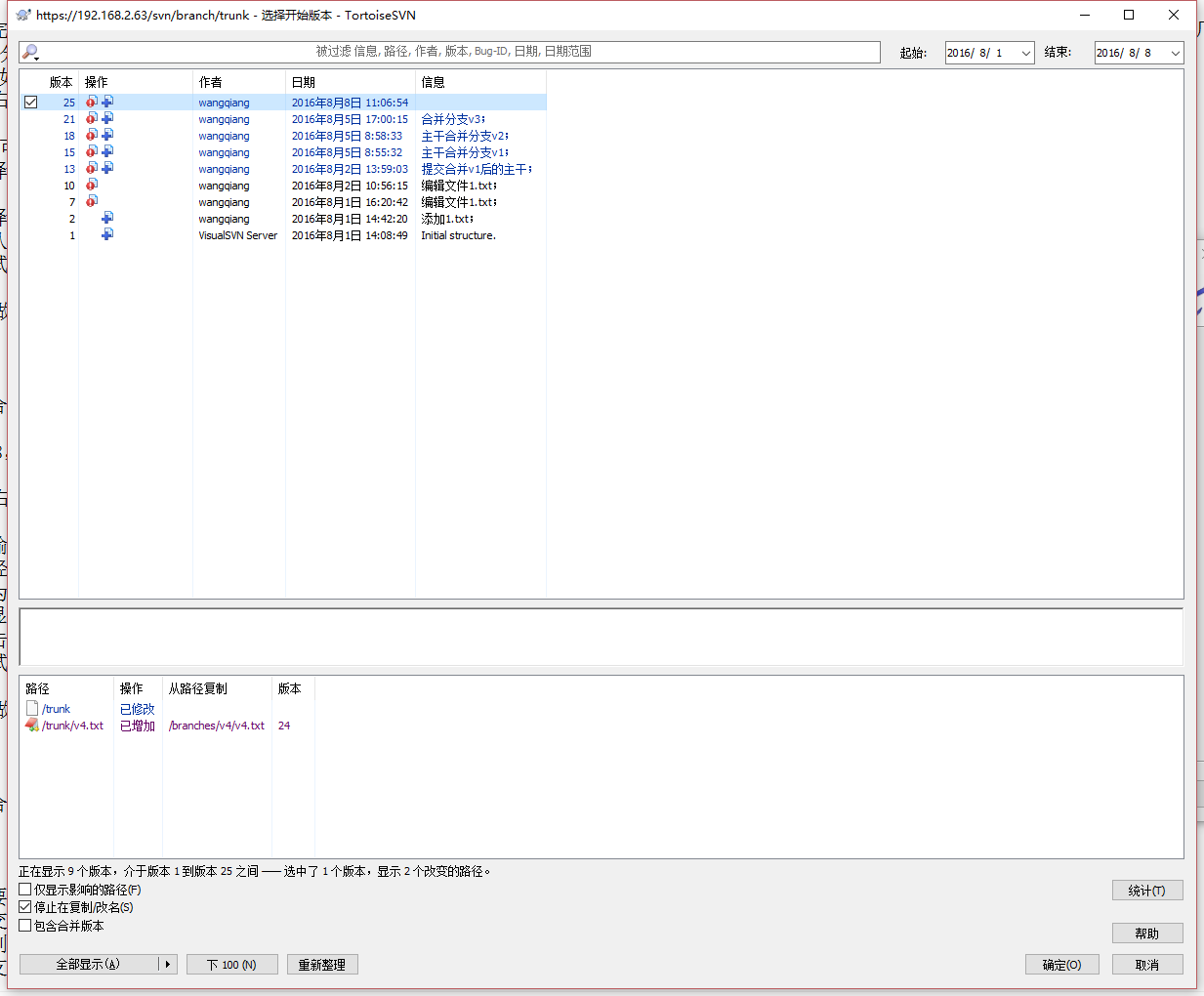1204x996 pixels.
Task: Open the 起始 start date dropdown
Action: [x=1025, y=53]
